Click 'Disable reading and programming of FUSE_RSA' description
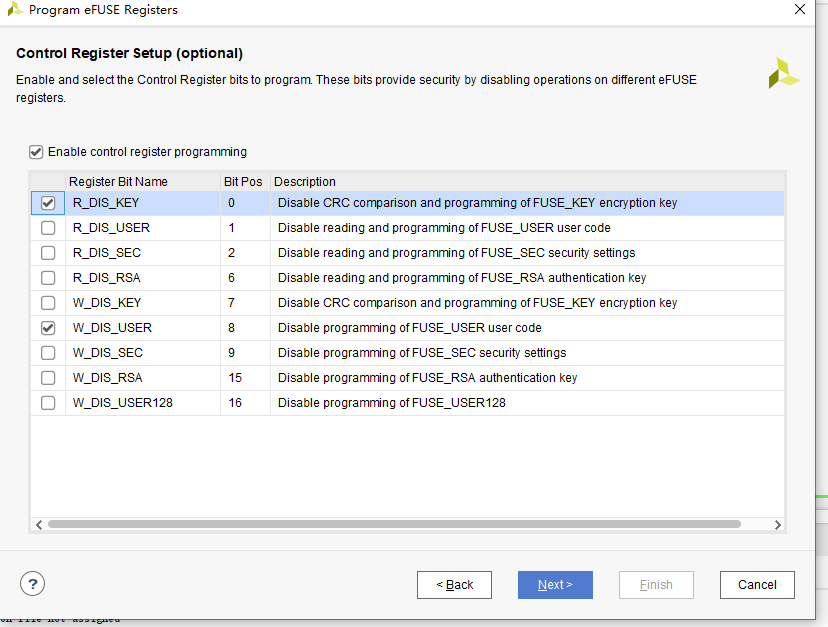The width and height of the screenshot is (828, 627). pyautogui.click(x=462, y=278)
